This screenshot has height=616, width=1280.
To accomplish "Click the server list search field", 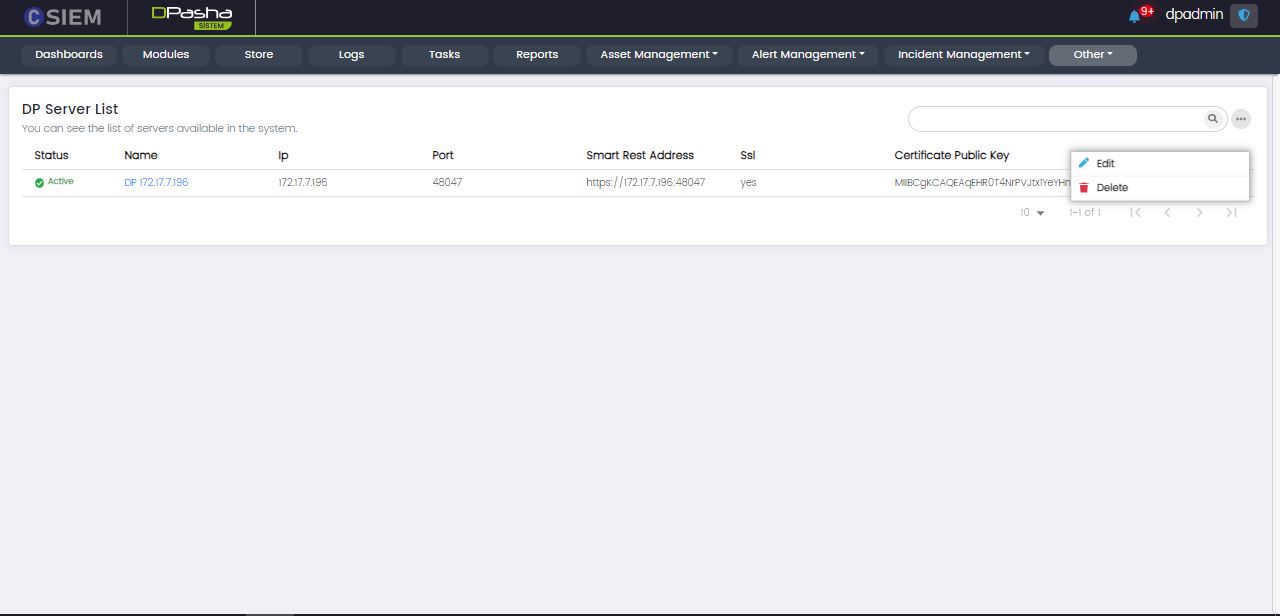I will tap(1055, 119).
